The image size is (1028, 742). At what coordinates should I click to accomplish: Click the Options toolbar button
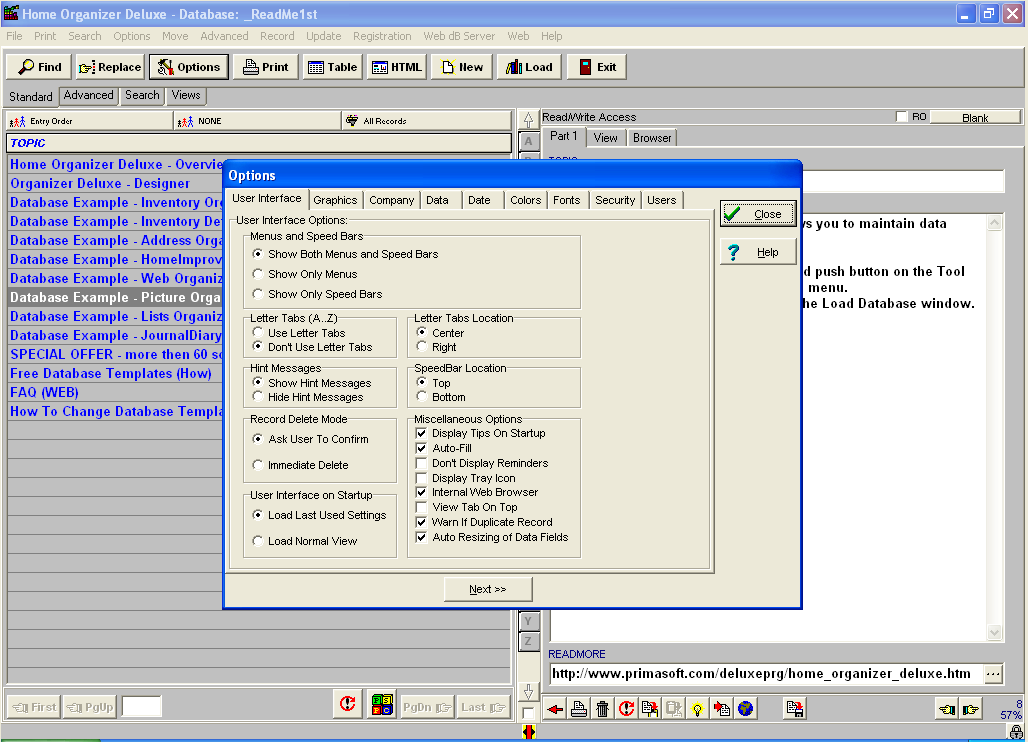pyautogui.click(x=189, y=67)
